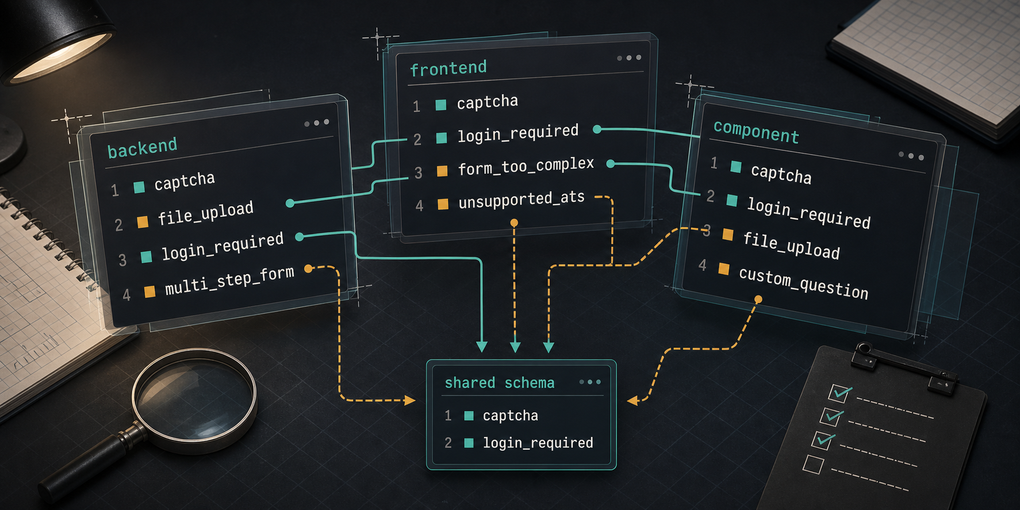Select the login_required row in the component panel
The width and height of the screenshot is (1020, 510).
coord(788,208)
